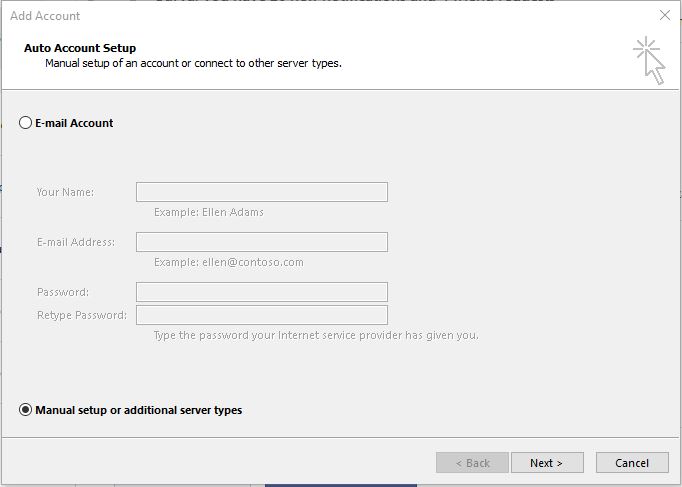
Task: Go back with the Back button
Action: click(472, 463)
